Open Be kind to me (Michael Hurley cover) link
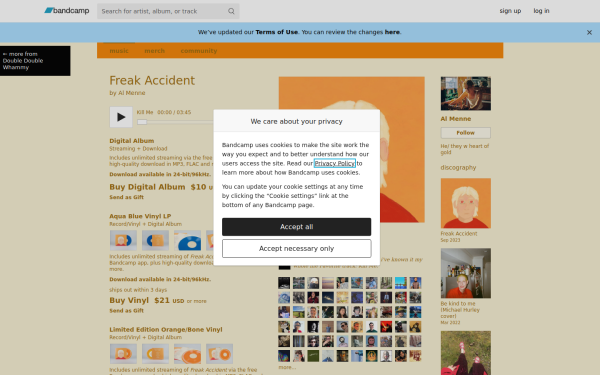600x375 pixels. click(x=460, y=310)
